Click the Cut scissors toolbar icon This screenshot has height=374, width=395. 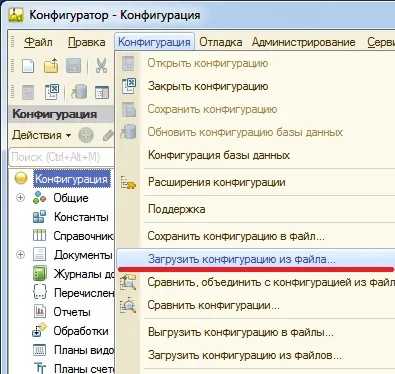pos(101,65)
